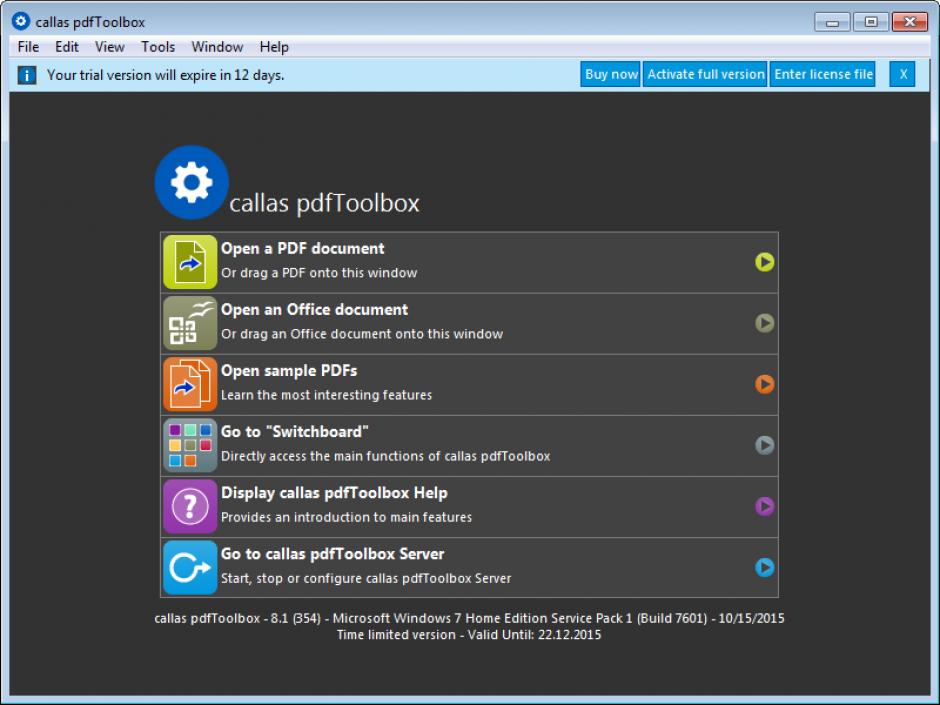The width and height of the screenshot is (940, 705).
Task: Click Enter license file button
Action: [x=823, y=74]
